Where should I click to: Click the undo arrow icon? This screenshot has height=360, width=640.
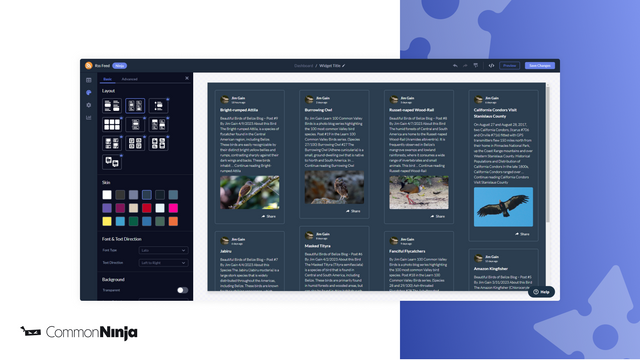point(455,66)
